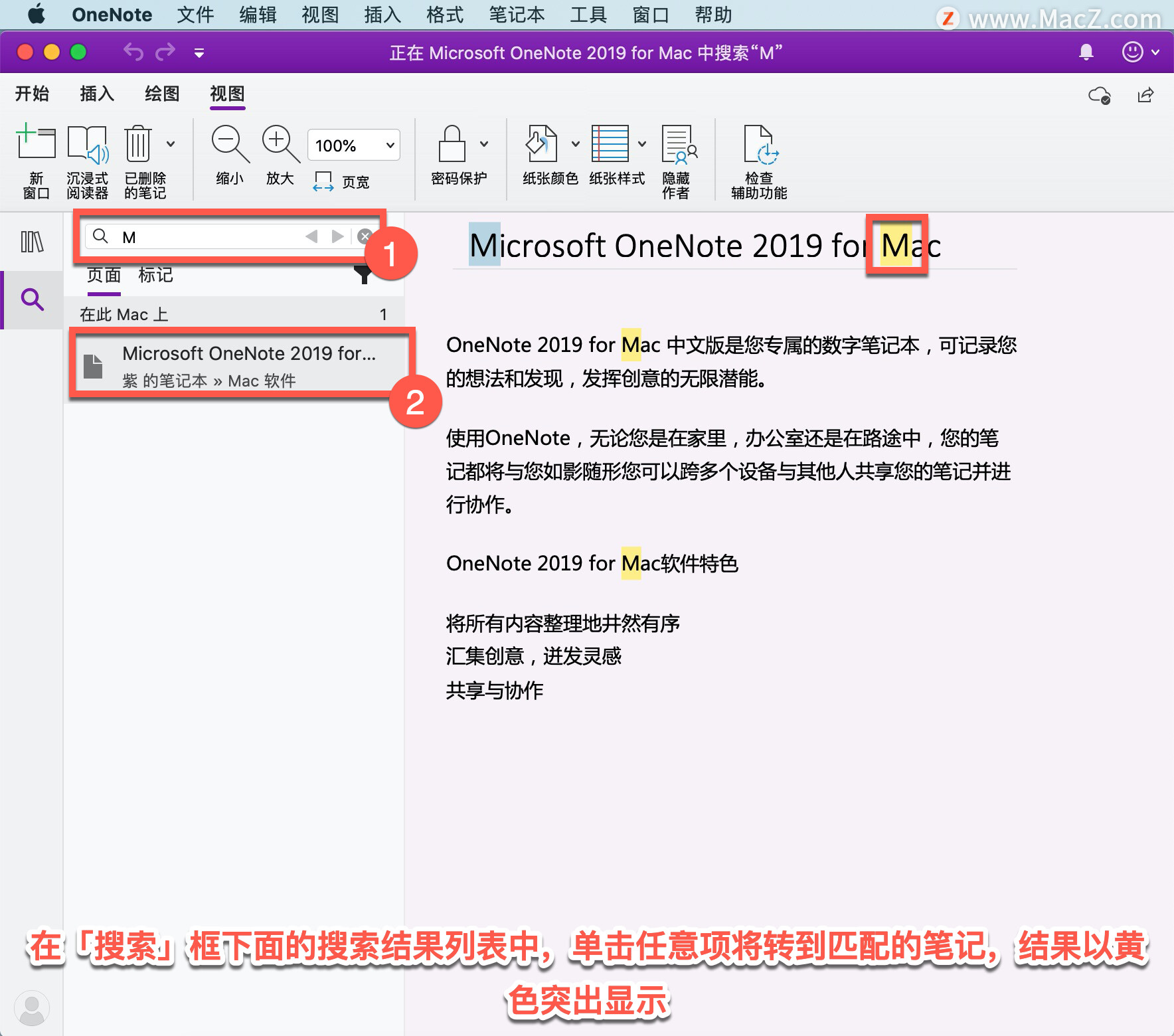The width and height of the screenshot is (1174, 1036).
Task: Select the 视图 ribbon tab
Action: (x=227, y=94)
